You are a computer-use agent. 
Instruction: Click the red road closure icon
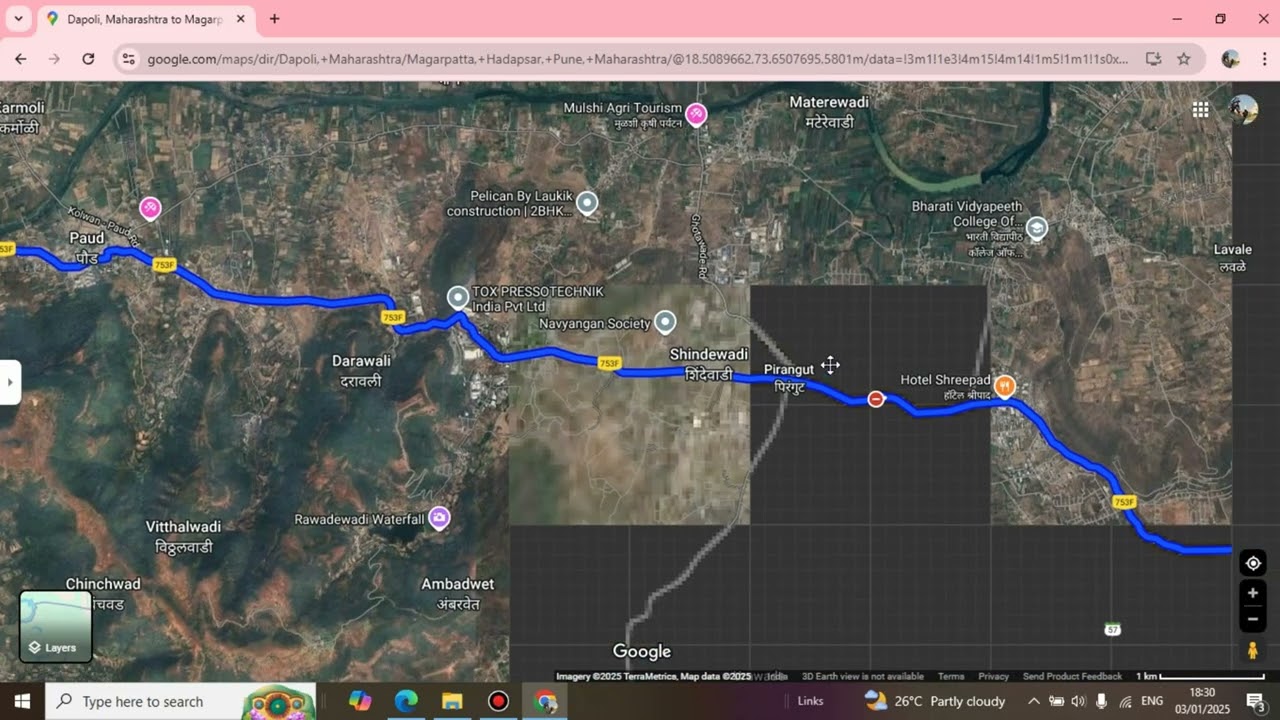(x=876, y=399)
